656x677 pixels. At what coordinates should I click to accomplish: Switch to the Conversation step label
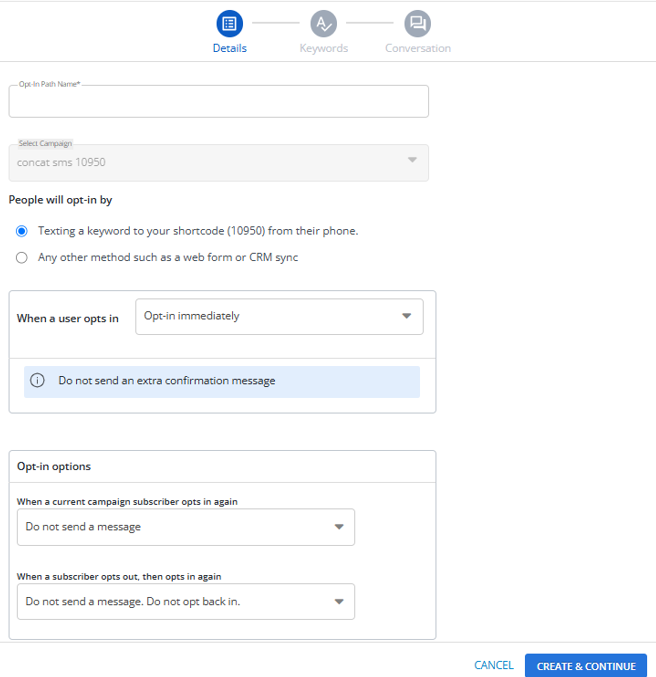pos(418,48)
